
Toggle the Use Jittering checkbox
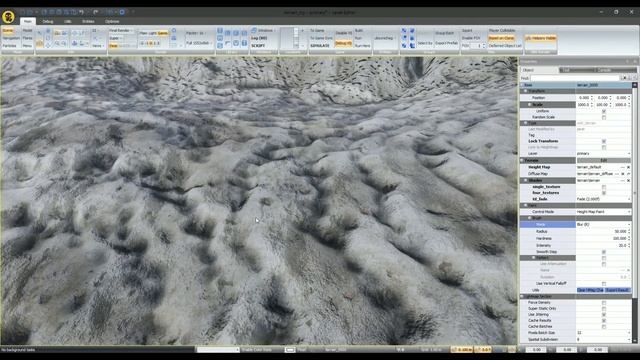point(604,315)
